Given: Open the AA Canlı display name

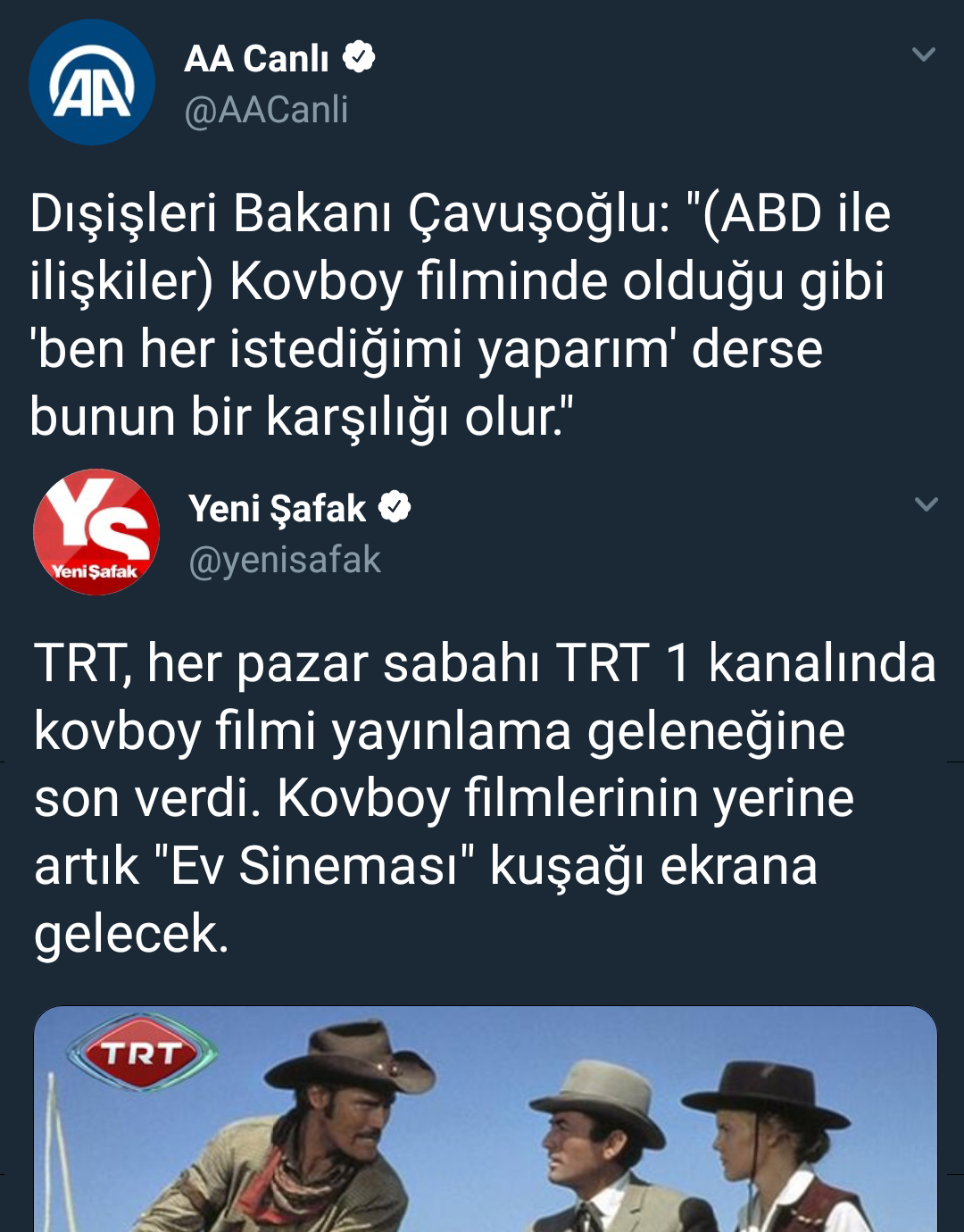Looking at the screenshot, I should point(257,59).
